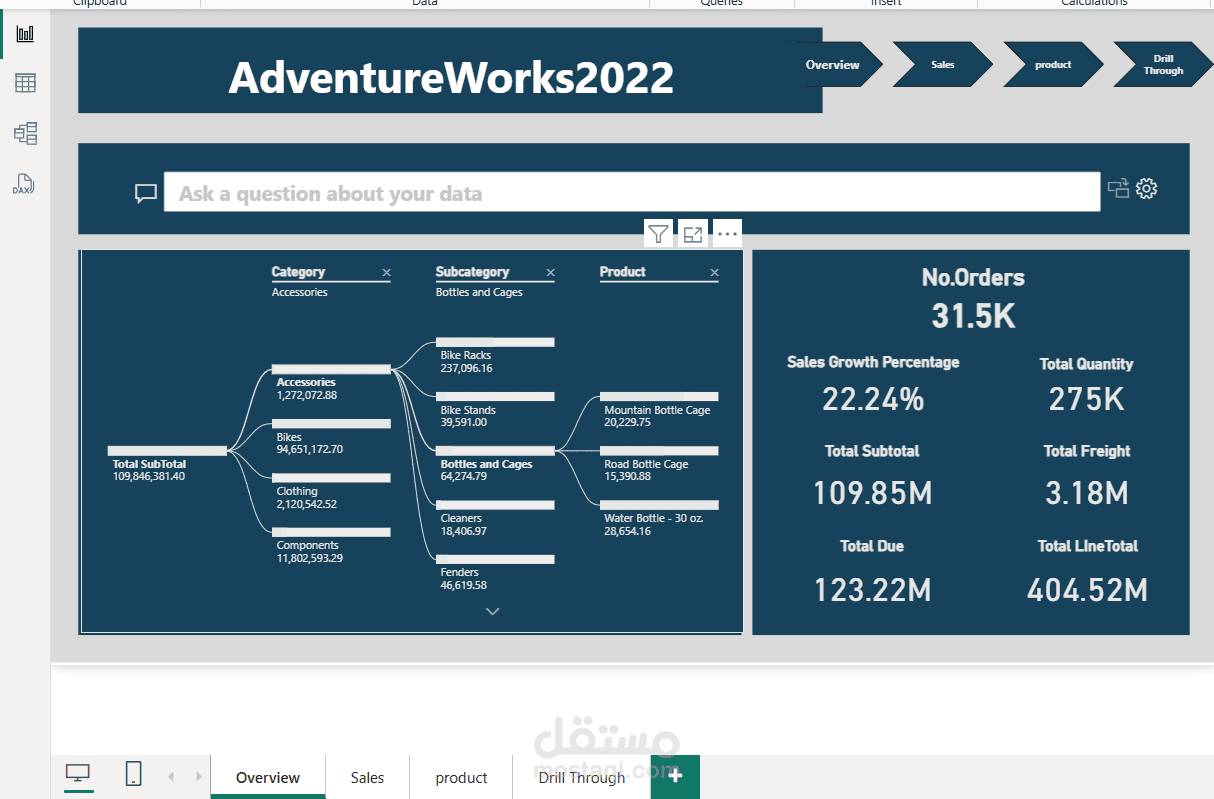Click Total Due 123.22M card

872,571
